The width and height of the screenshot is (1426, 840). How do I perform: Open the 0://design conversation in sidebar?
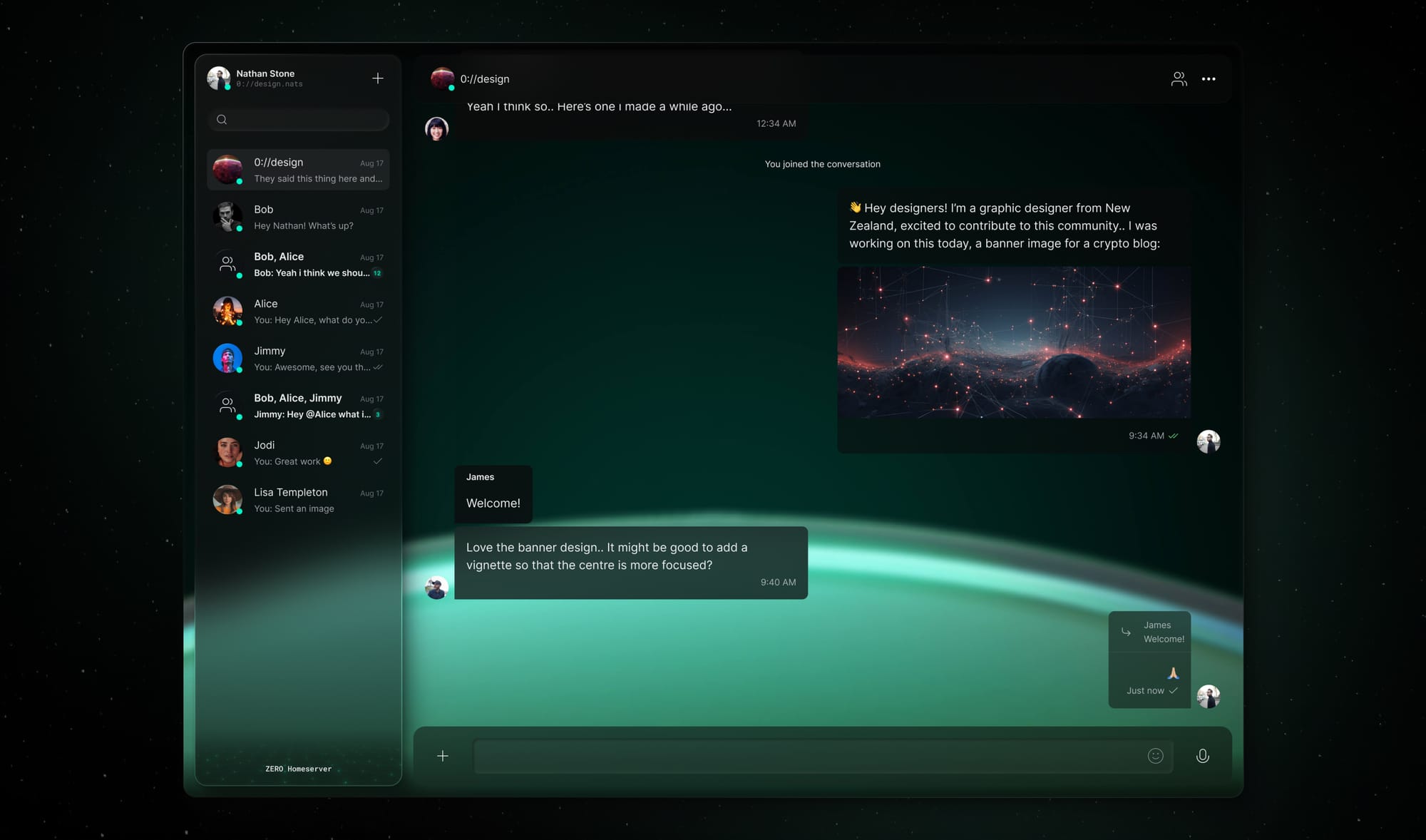[x=298, y=170]
